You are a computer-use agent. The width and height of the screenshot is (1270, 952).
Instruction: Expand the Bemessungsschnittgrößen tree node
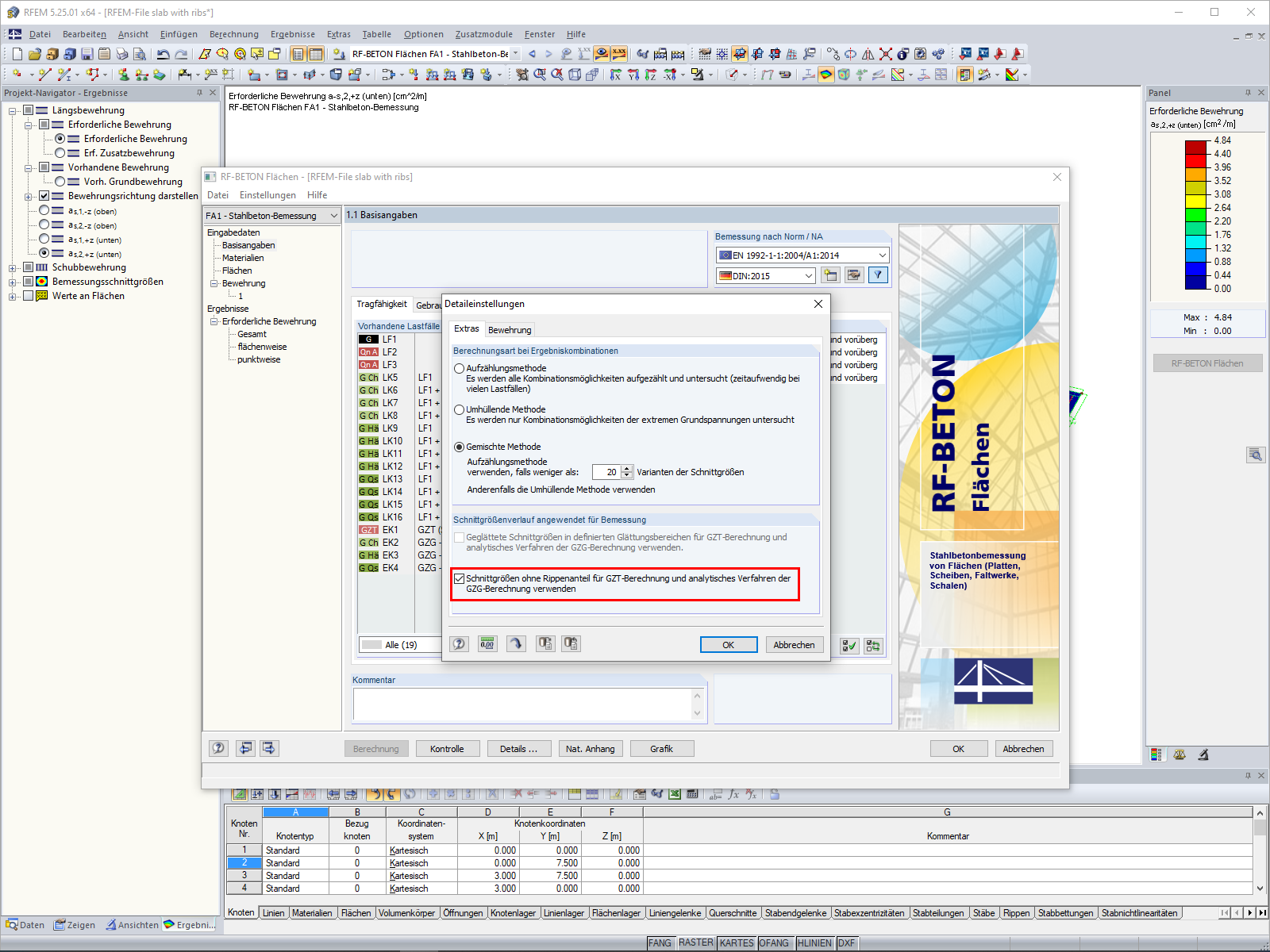pyautogui.click(x=12, y=282)
